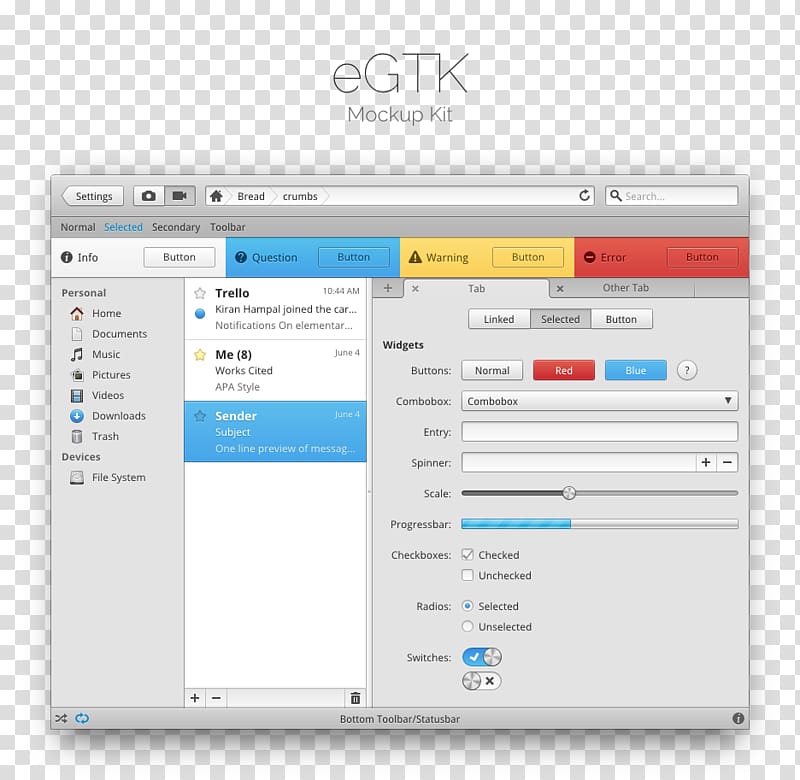800x780 pixels.
Task: Click Button in Info bar
Action: point(179,257)
